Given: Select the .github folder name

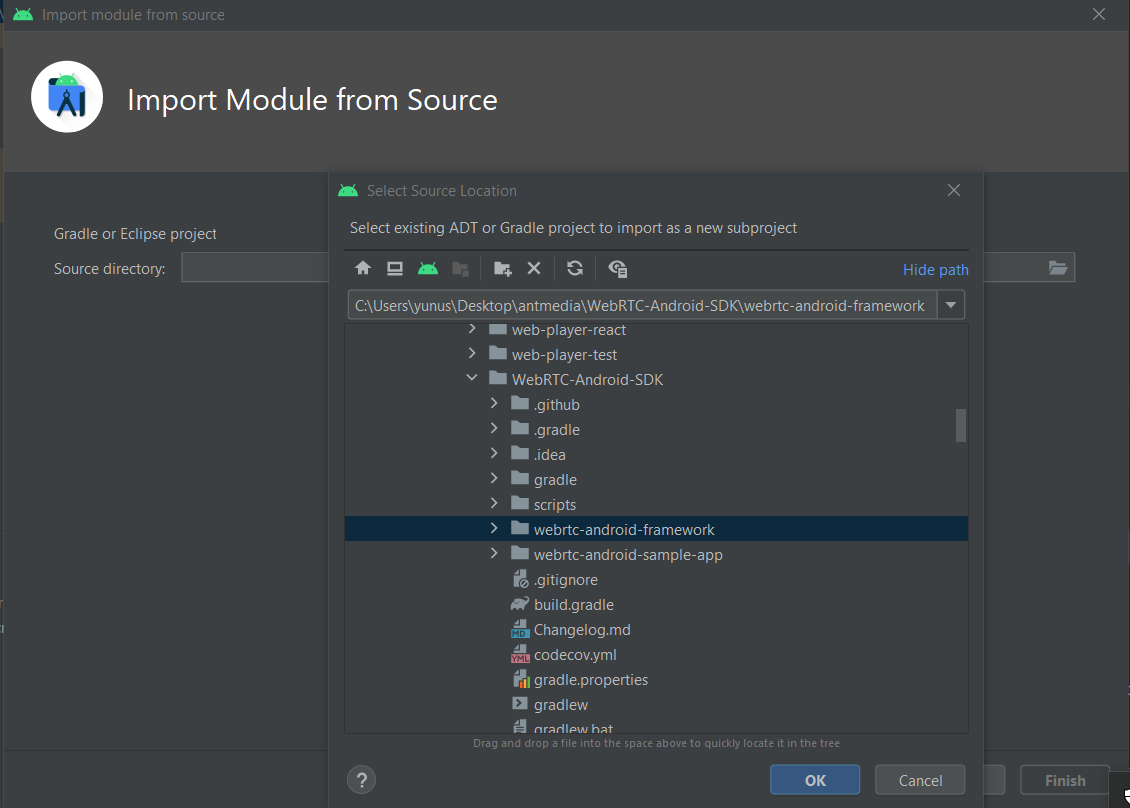Looking at the screenshot, I should click(x=556, y=405).
